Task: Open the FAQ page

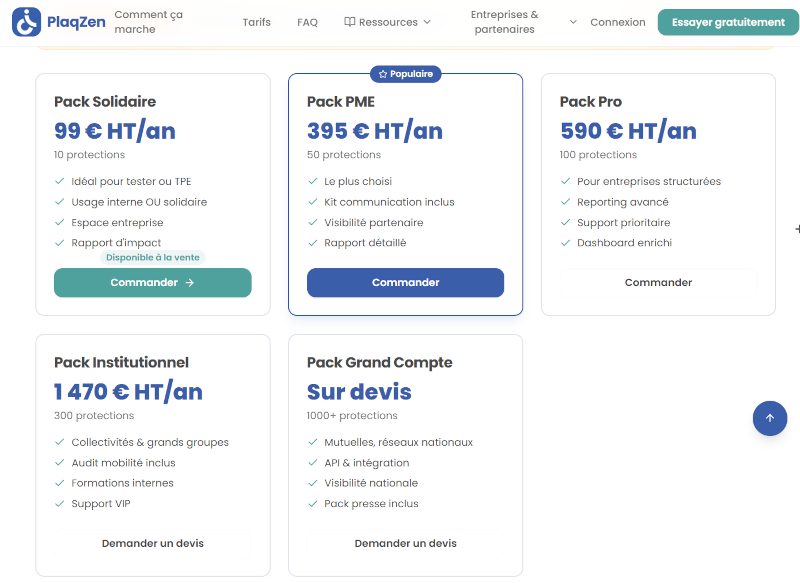Action: 307,21
